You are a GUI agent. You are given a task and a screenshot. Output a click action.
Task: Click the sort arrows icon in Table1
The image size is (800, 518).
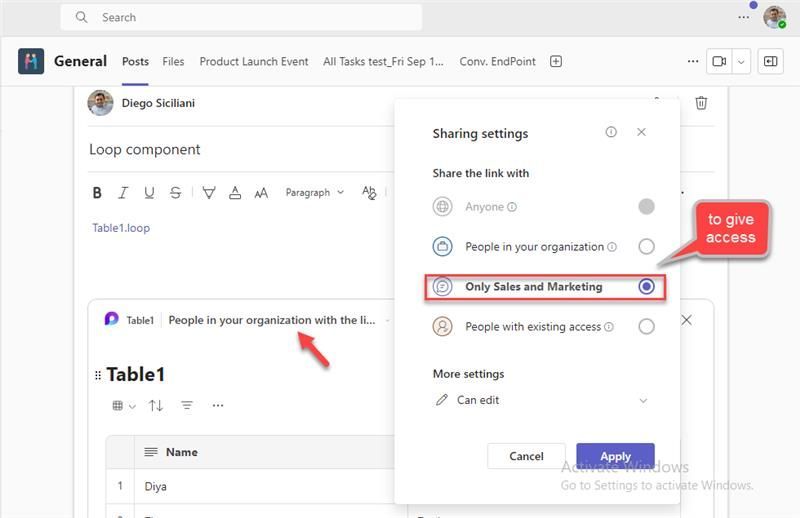[156, 405]
